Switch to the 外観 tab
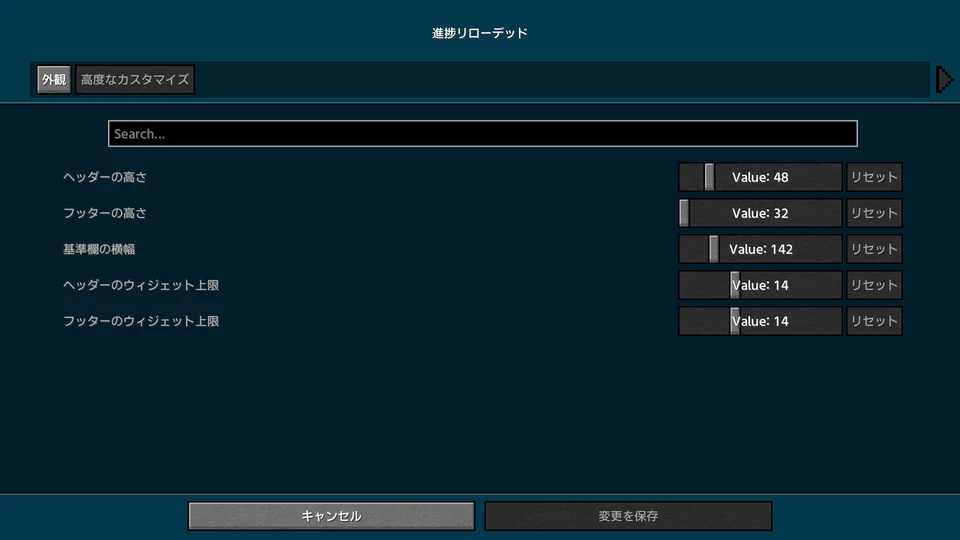 click(x=54, y=80)
